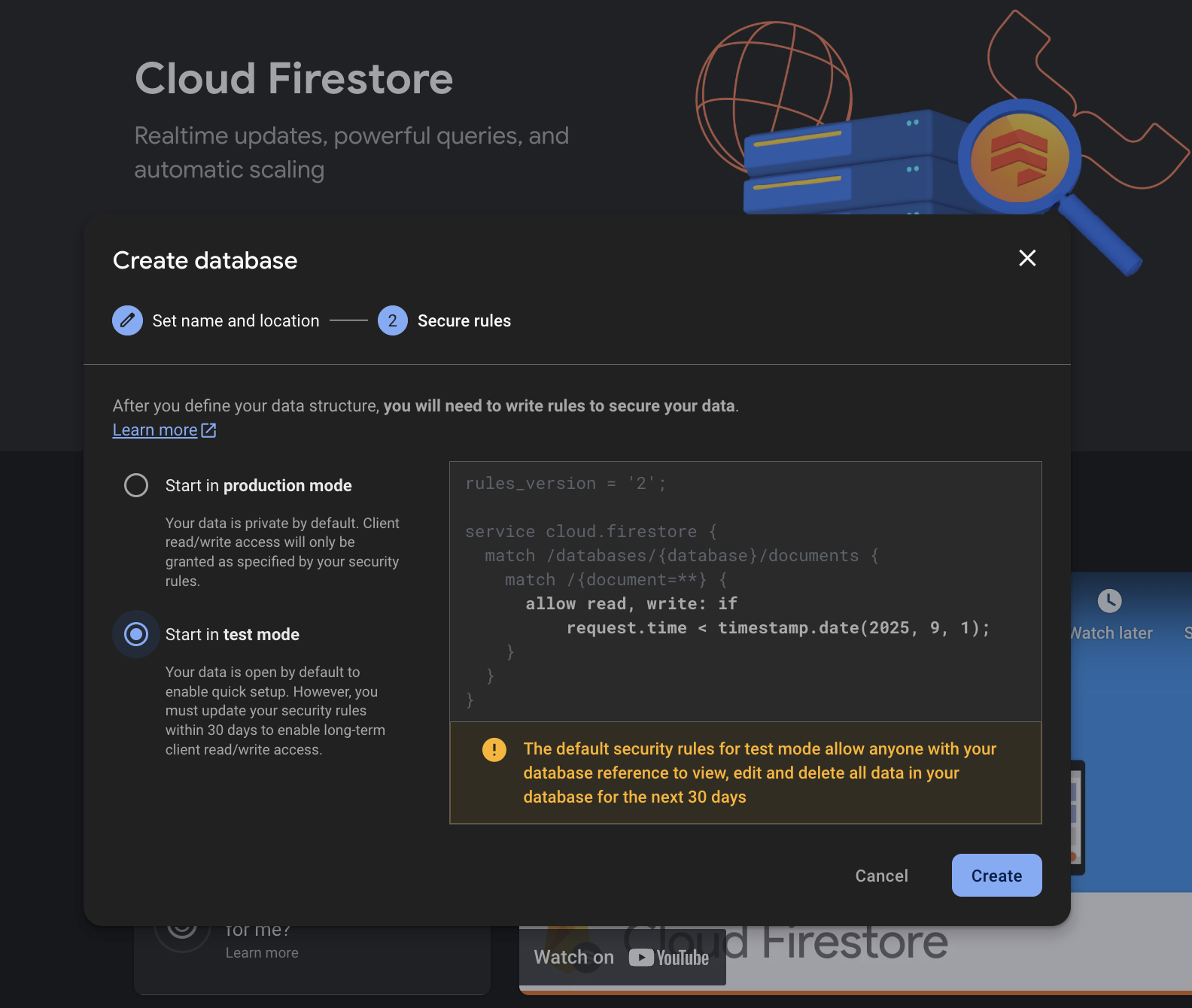Click the Watch later label in video
1192x1008 pixels.
point(1111,633)
